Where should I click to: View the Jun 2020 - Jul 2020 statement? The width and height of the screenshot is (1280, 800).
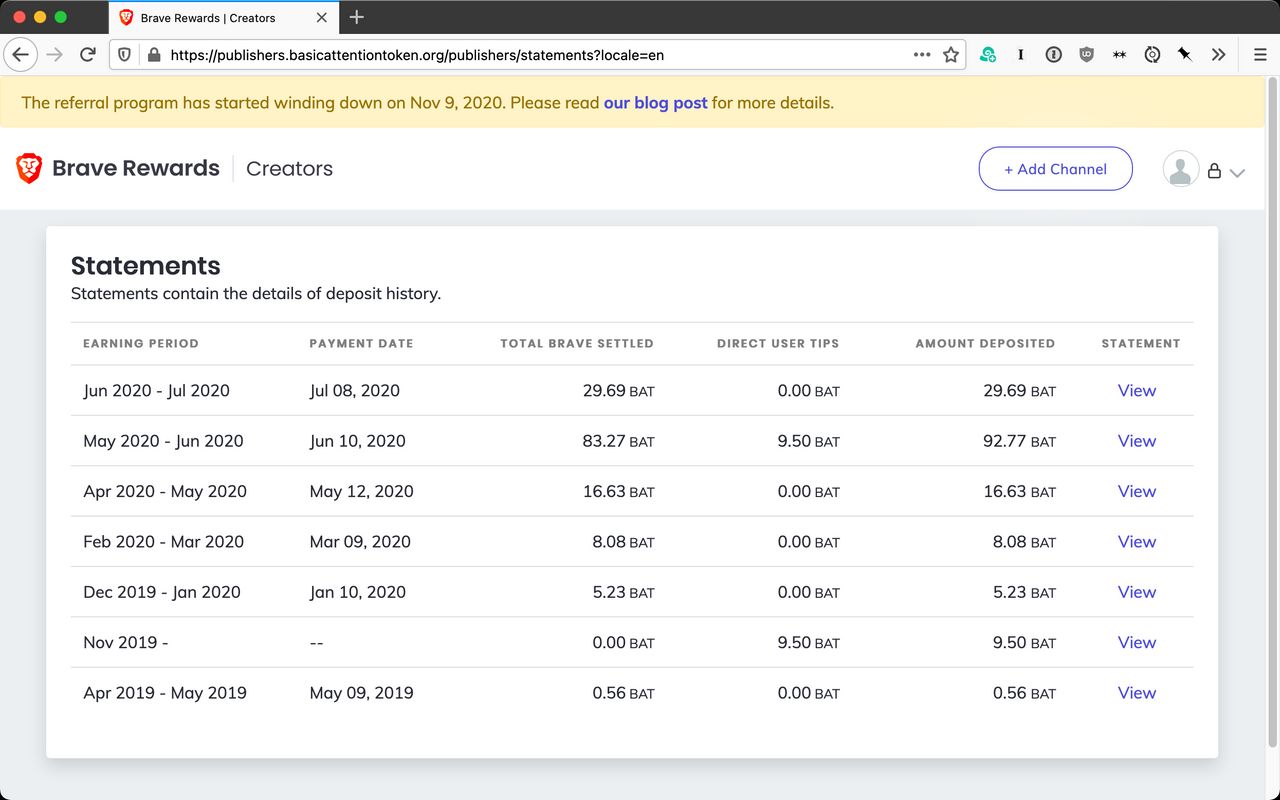1136,390
